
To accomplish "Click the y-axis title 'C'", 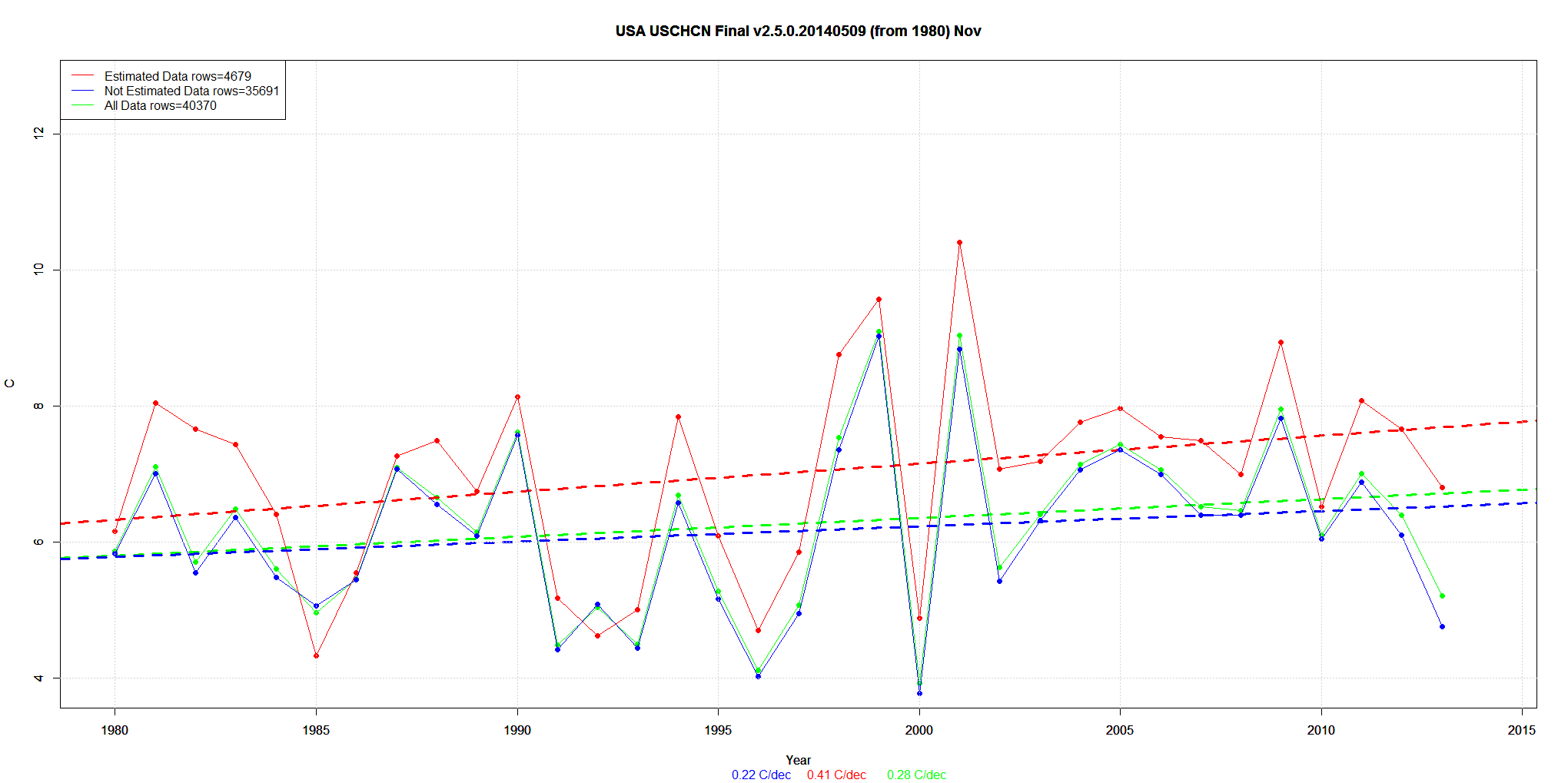I will 10,383.
